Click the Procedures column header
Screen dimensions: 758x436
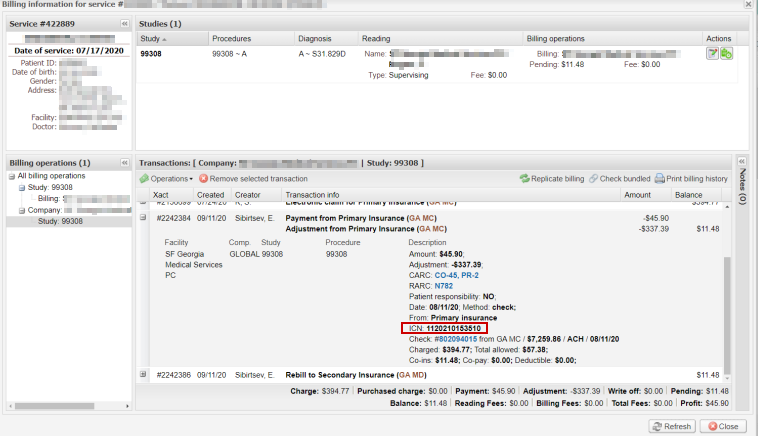click(x=251, y=39)
